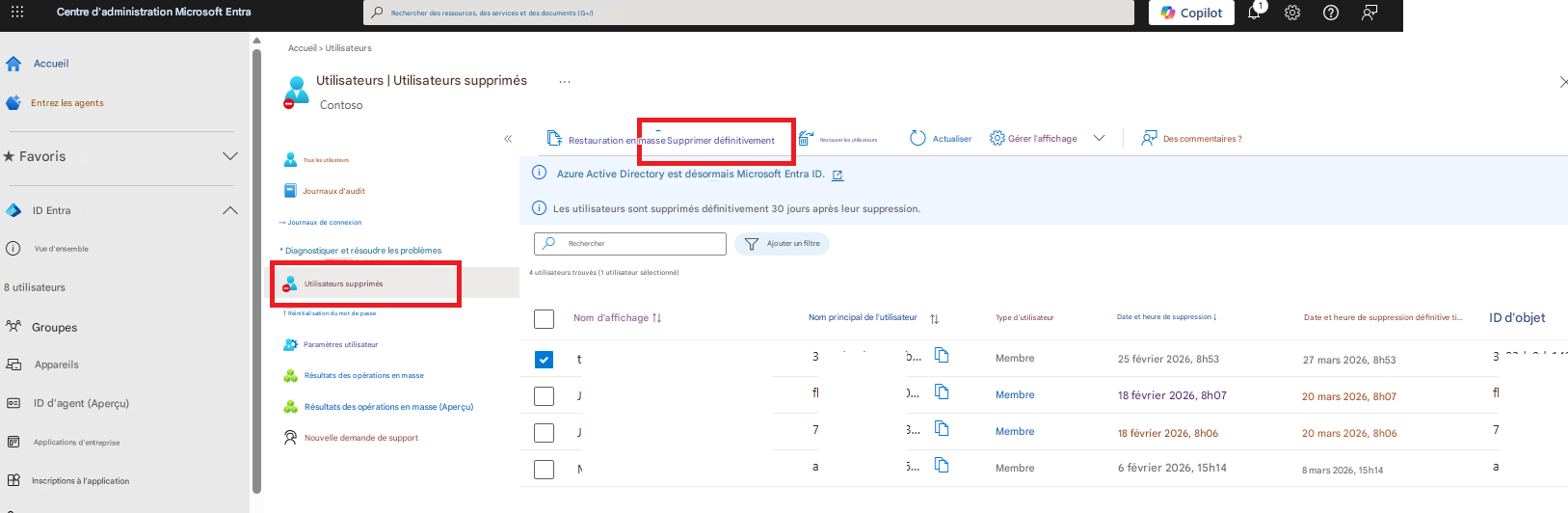Focus the Rechercher users search box
Image resolution: width=1568 pixels, height=513 pixels.
[630, 244]
